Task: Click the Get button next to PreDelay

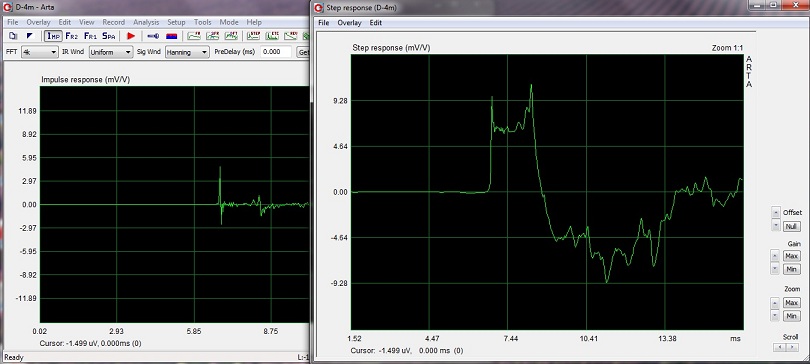Action: coord(303,52)
